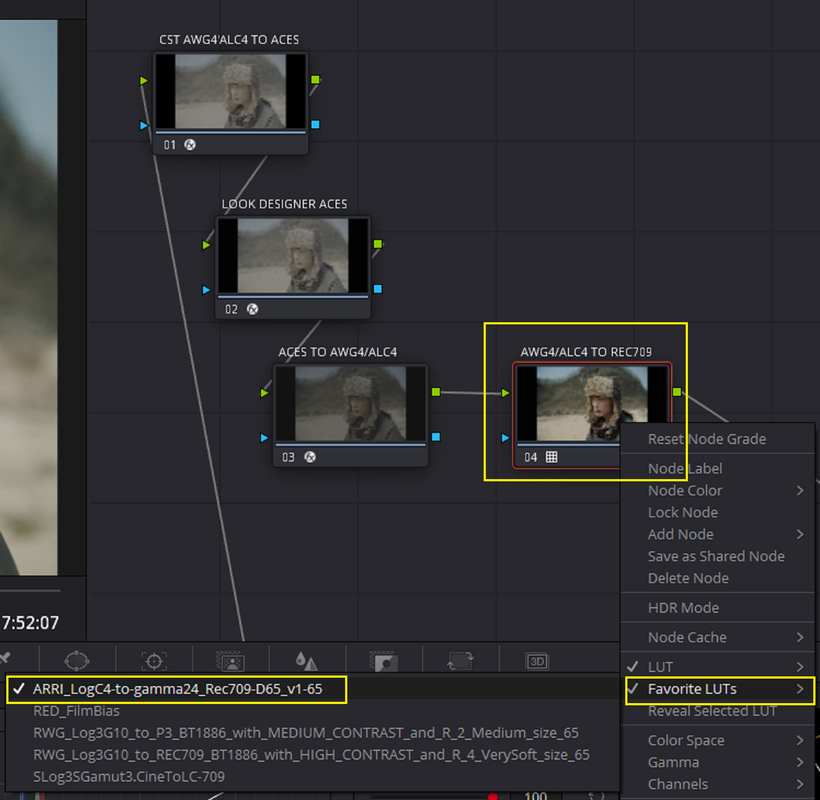Expand the Channels submenu

click(x=718, y=784)
